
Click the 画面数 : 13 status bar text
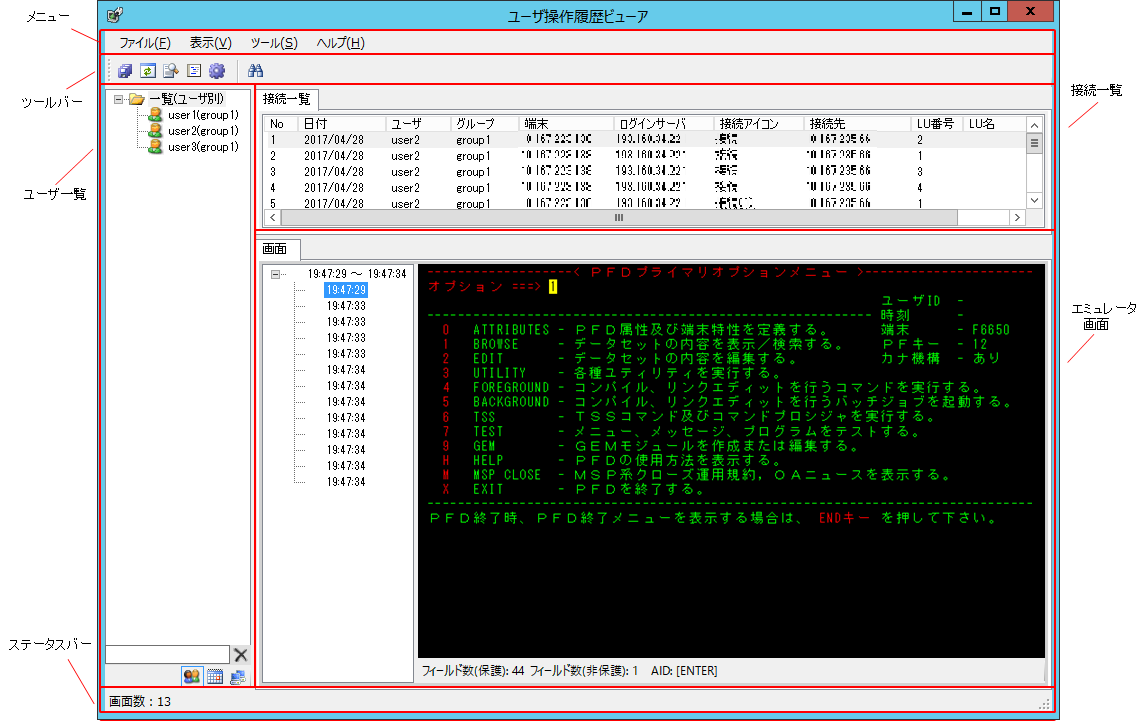click(x=140, y=701)
